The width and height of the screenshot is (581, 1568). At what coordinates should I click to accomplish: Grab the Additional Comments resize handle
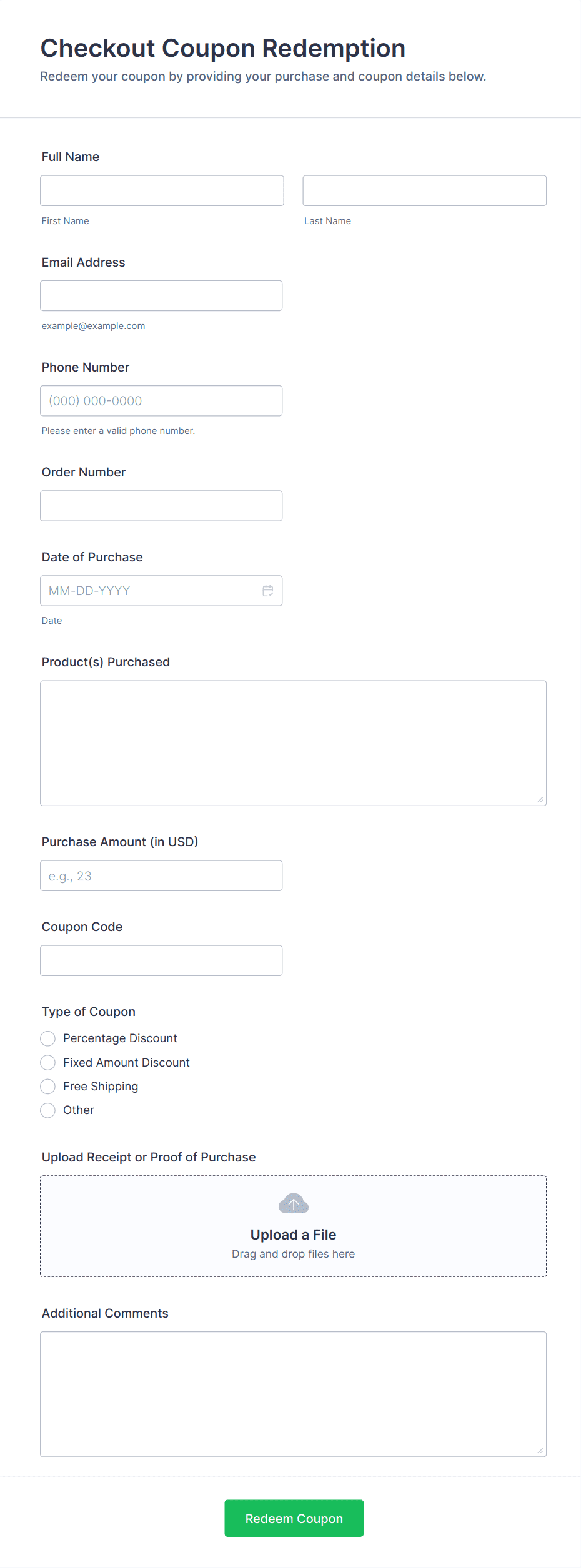click(x=540, y=1451)
